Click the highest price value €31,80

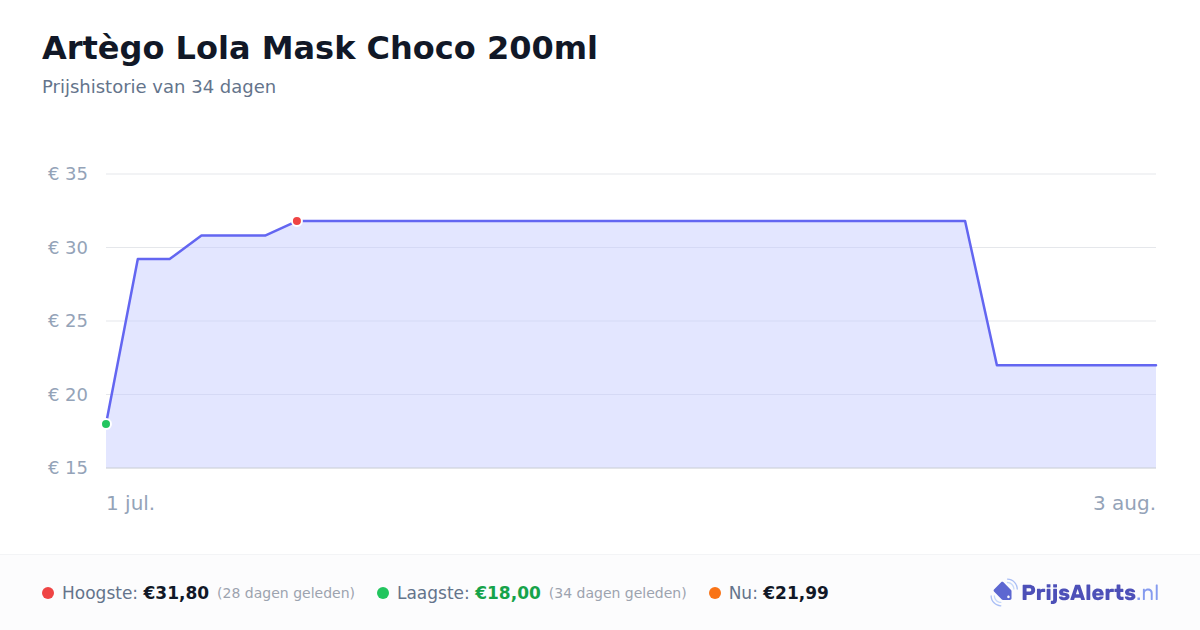pos(176,593)
